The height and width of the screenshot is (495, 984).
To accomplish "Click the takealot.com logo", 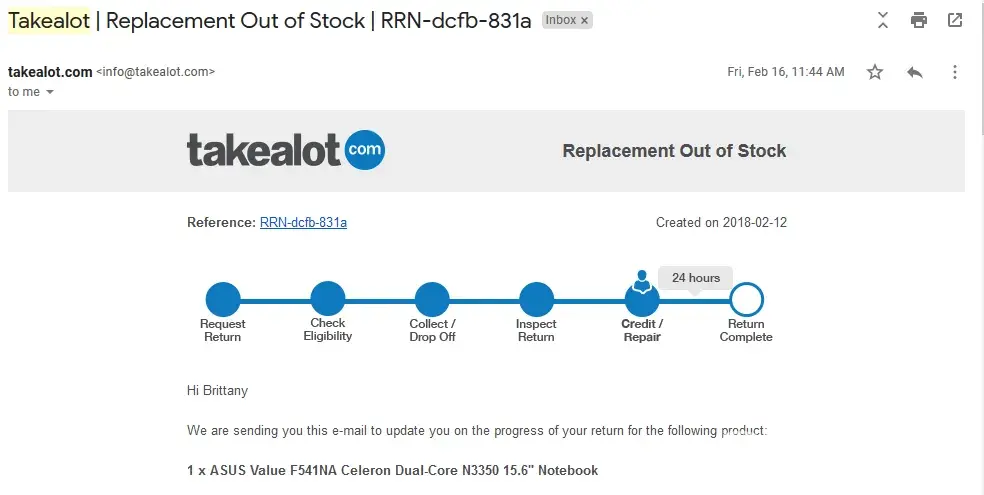I will [x=285, y=150].
